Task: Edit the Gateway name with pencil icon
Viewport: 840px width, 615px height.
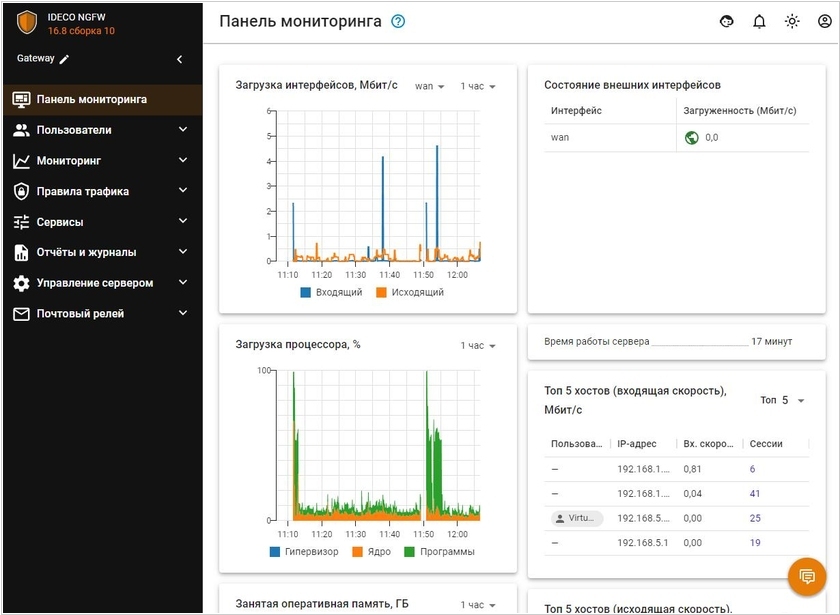Action: (x=64, y=59)
